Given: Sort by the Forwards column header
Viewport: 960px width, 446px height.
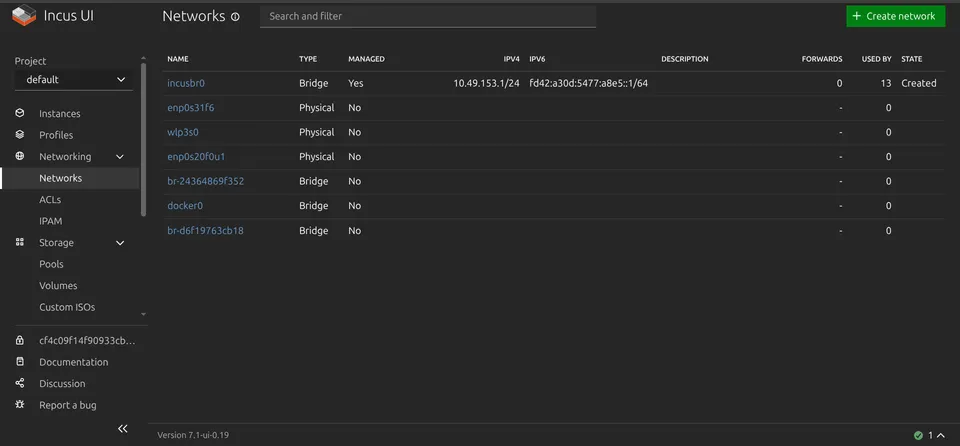Looking at the screenshot, I should pyautogui.click(x=822, y=59).
